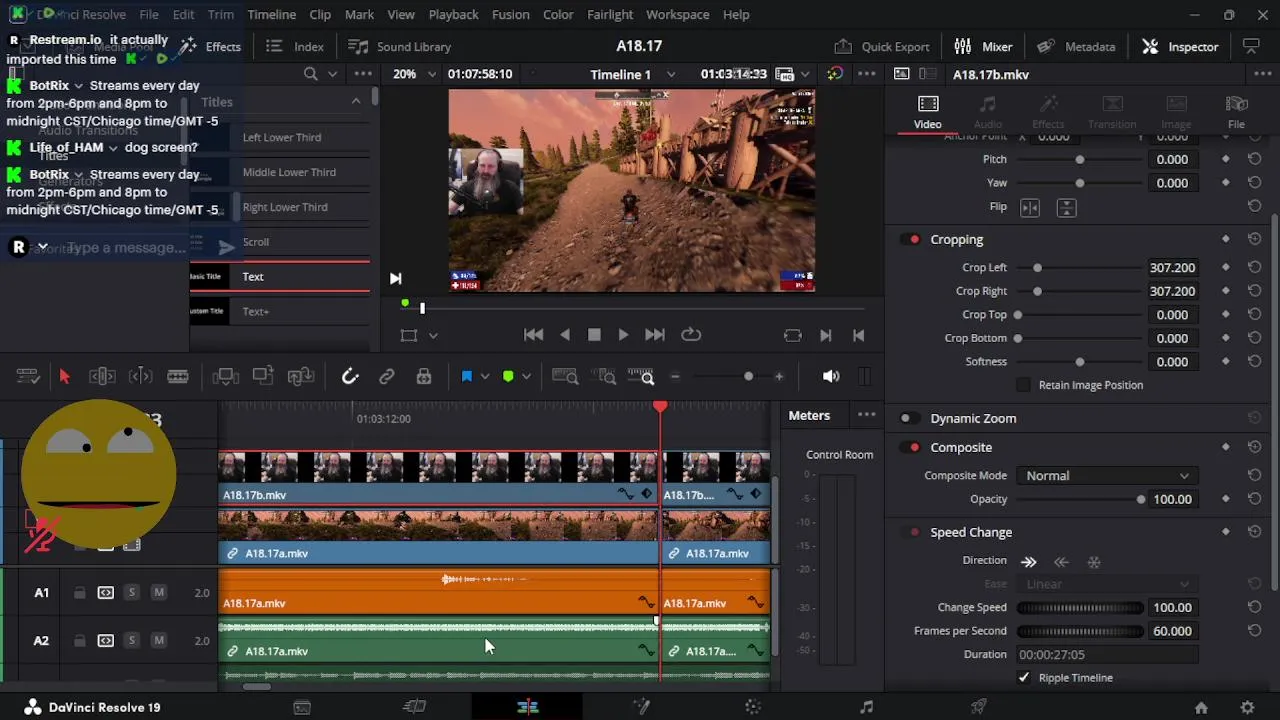Screen dimensions: 1280x720
Task: Toggle the linked selection chain icon
Action: coord(387,377)
